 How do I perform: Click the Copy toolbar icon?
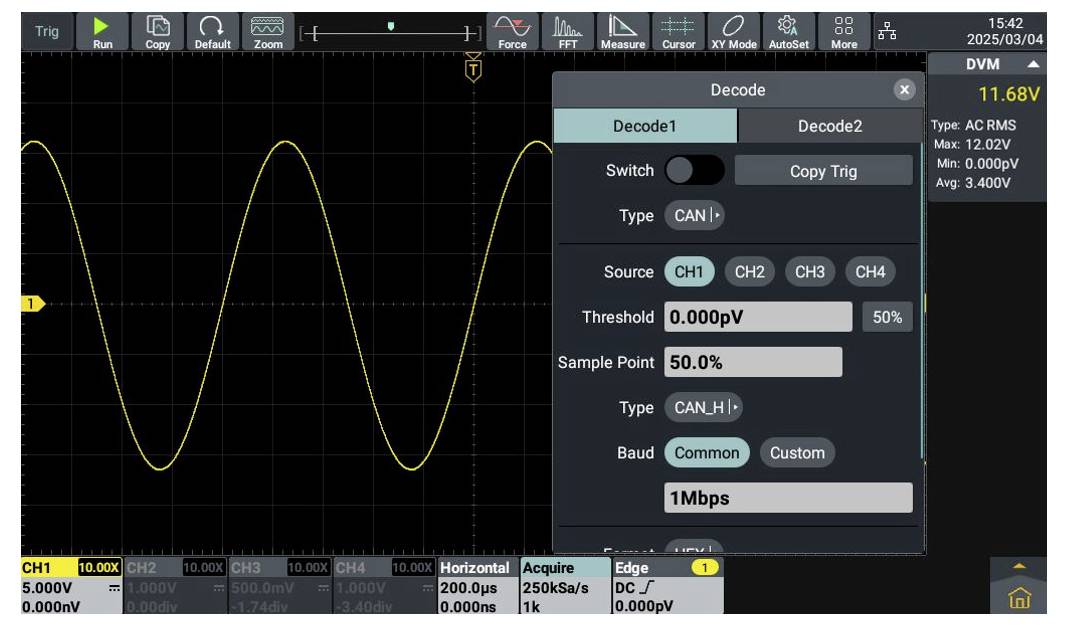(x=158, y=31)
